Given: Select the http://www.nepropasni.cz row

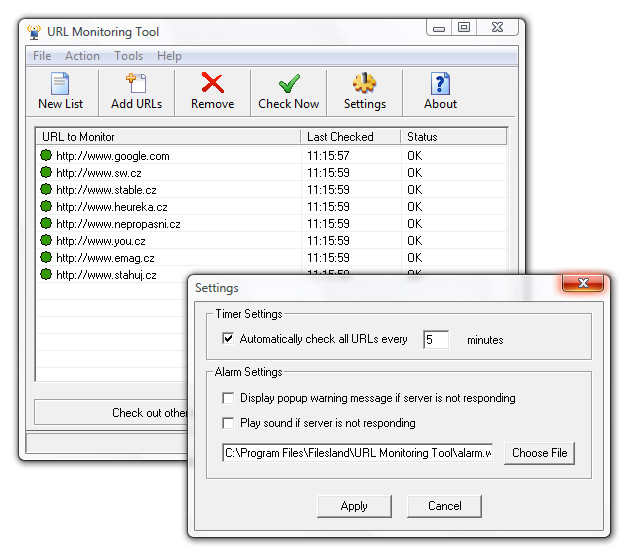Looking at the screenshot, I should (x=272, y=224).
